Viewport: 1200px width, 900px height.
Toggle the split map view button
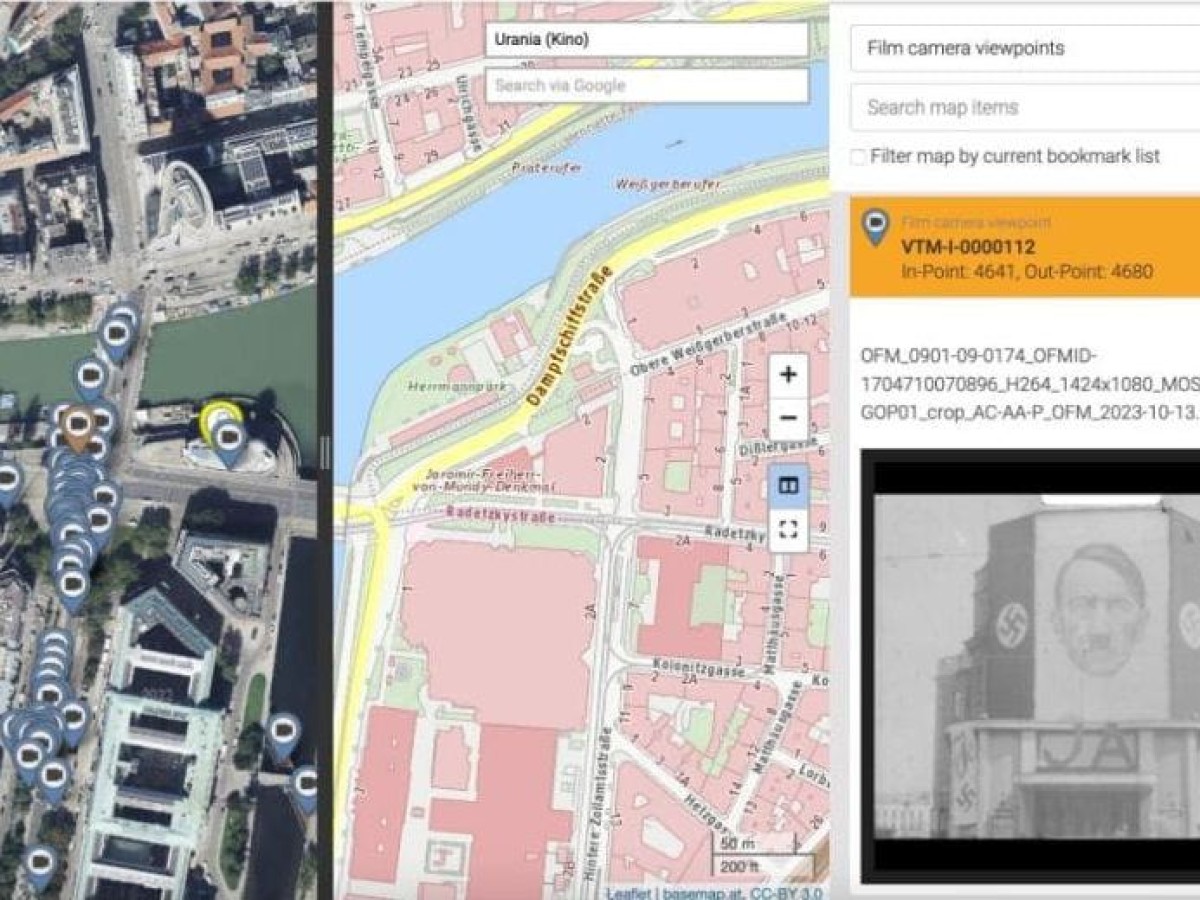click(x=788, y=486)
